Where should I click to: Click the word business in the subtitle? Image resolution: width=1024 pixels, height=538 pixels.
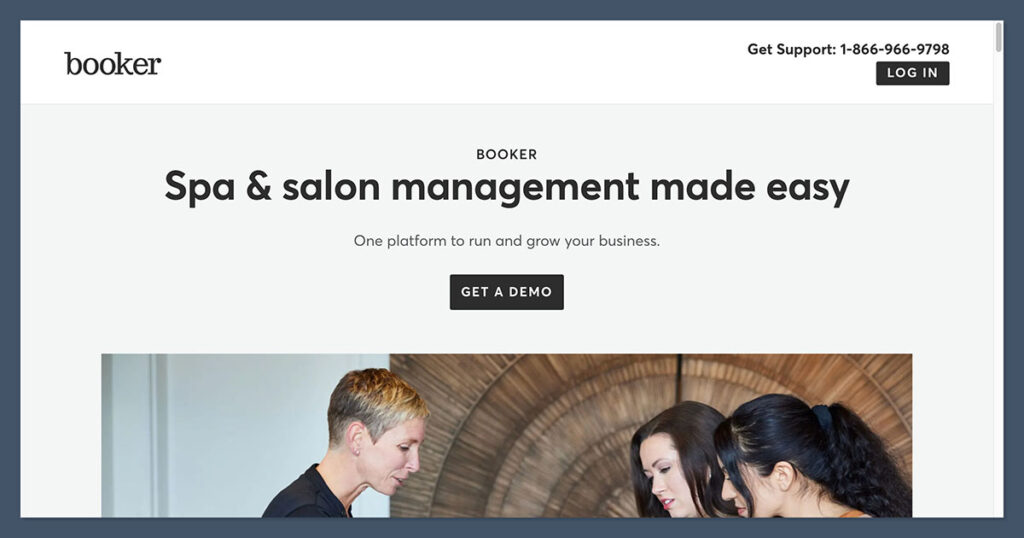coord(629,241)
